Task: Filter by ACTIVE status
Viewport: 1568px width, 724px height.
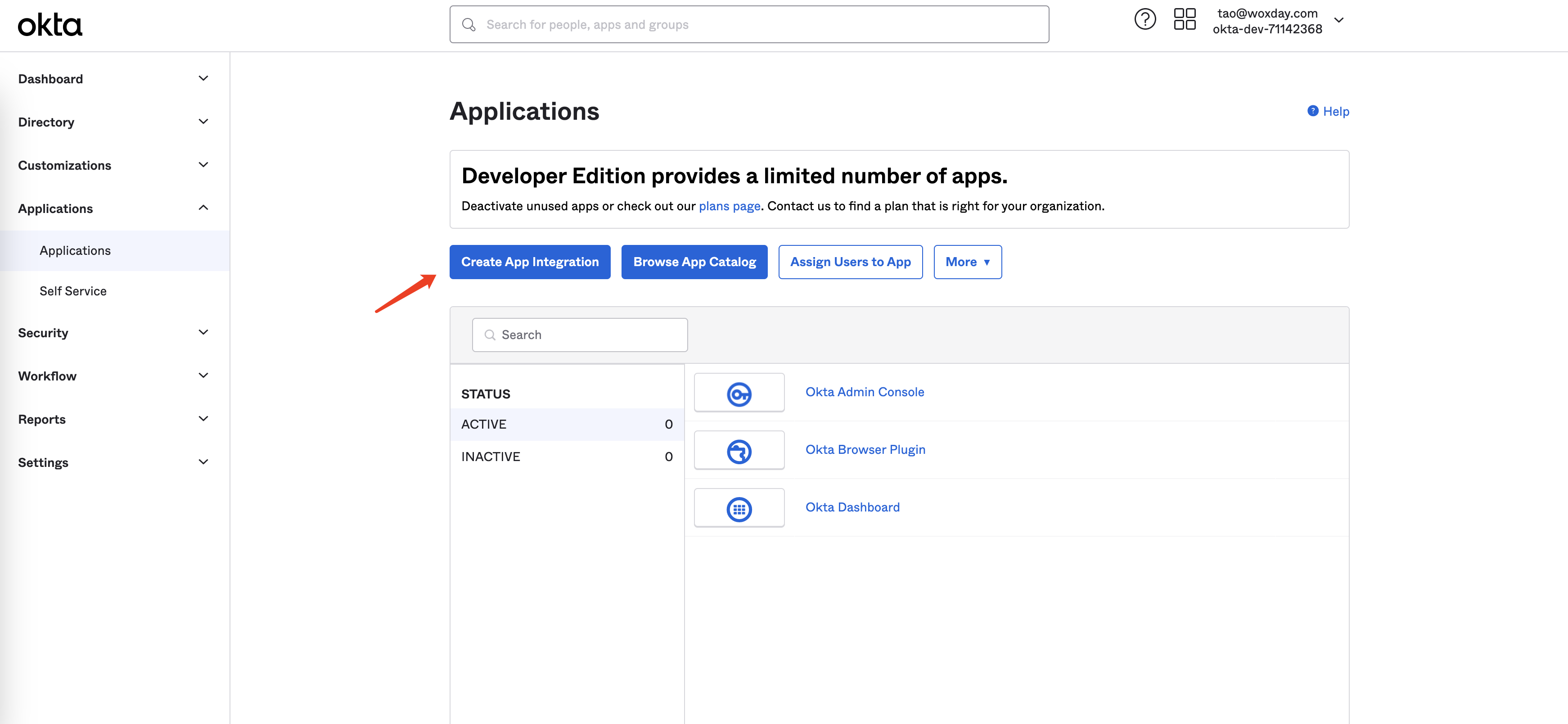Action: pyautogui.click(x=567, y=425)
